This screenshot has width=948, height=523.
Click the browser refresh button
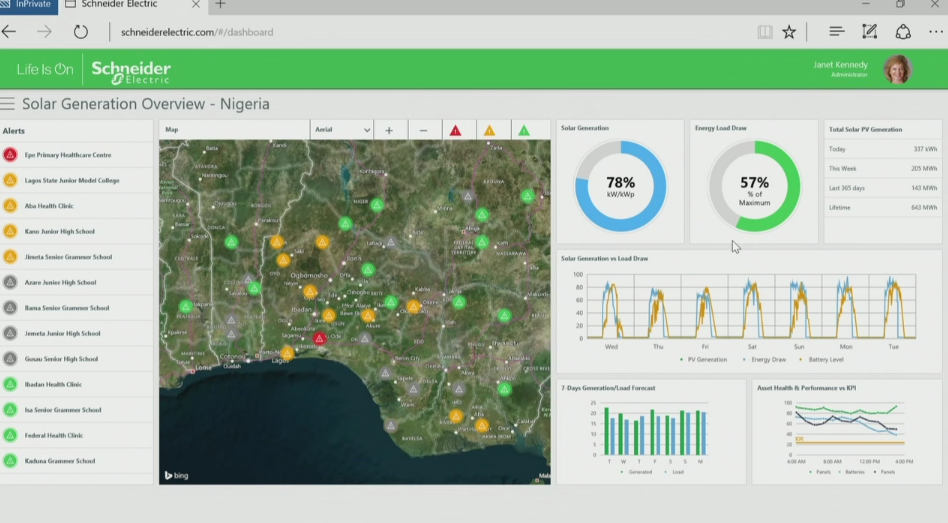[x=80, y=32]
